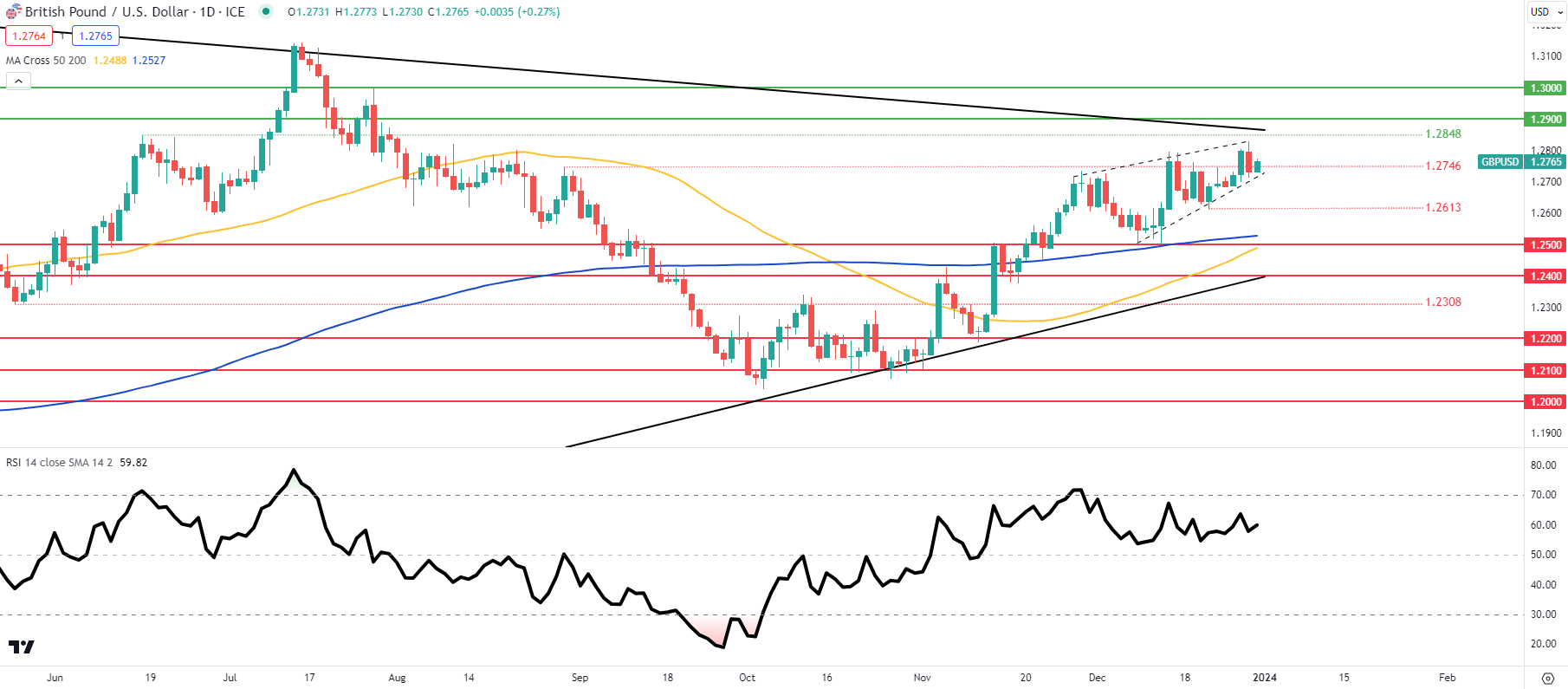This screenshot has width=1568, height=689.
Task: Click the 1.3100 price scale label
Action: [x=1546, y=55]
